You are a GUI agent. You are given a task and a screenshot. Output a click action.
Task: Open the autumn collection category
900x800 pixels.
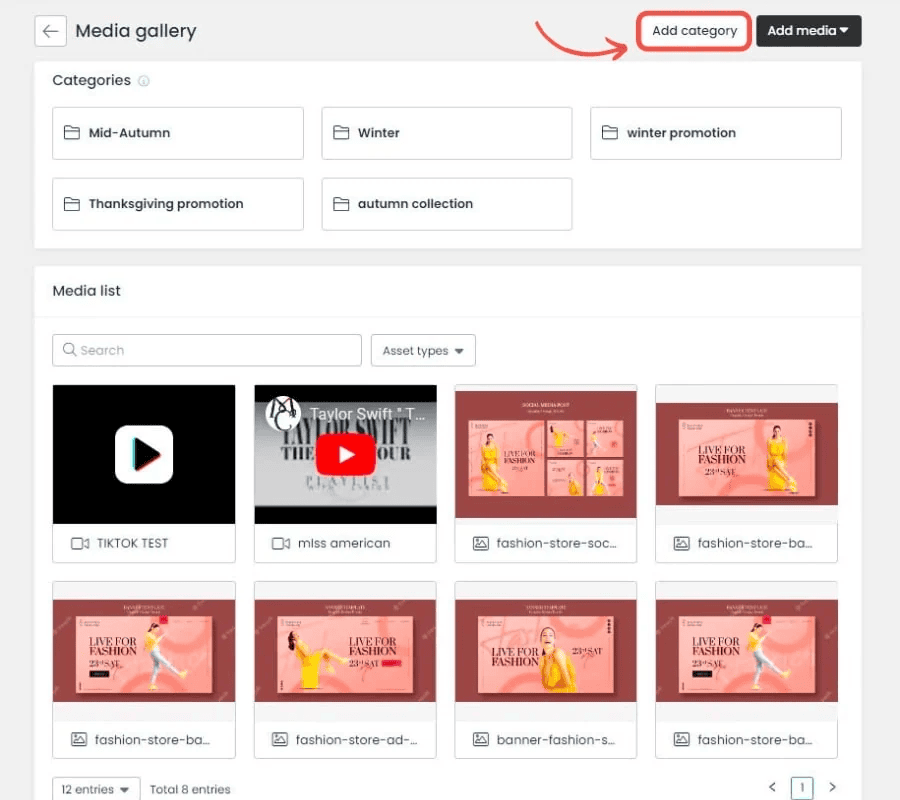(x=446, y=204)
